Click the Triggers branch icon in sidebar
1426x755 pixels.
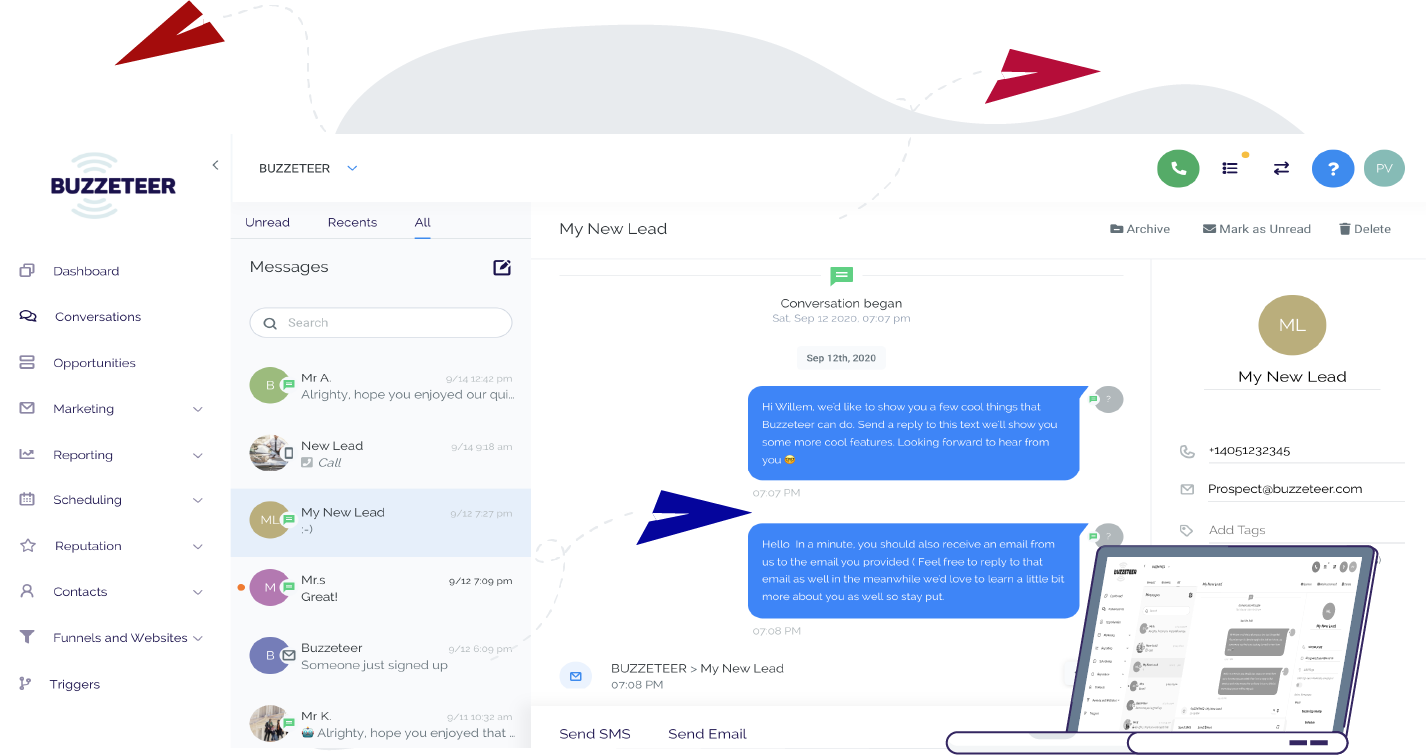click(26, 684)
